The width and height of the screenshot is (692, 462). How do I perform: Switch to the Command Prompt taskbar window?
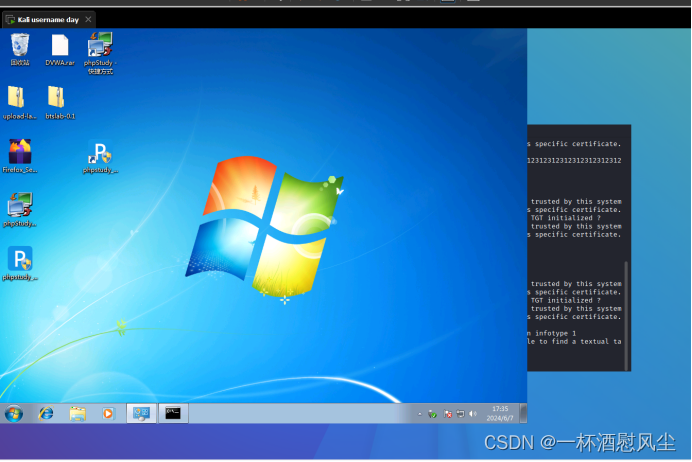[x=173, y=413]
